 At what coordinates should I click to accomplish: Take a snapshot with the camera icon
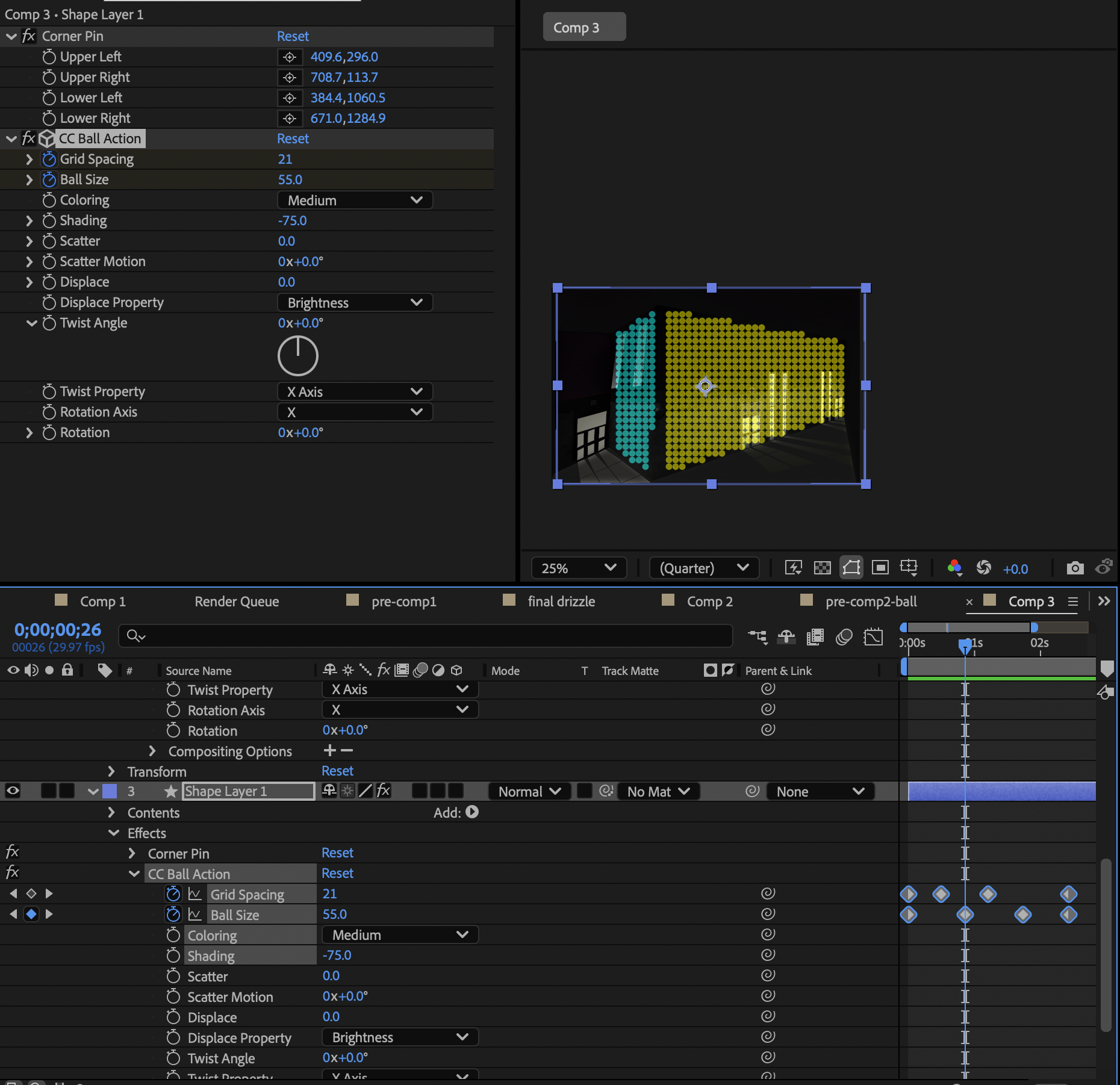pyautogui.click(x=1075, y=568)
